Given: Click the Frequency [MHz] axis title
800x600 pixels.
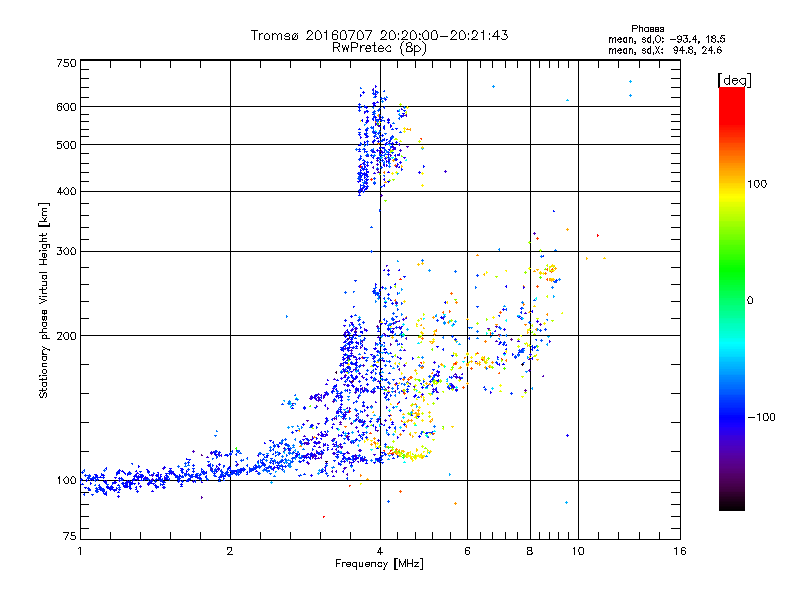Looking at the screenshot, I should click(x=379, y=564).
